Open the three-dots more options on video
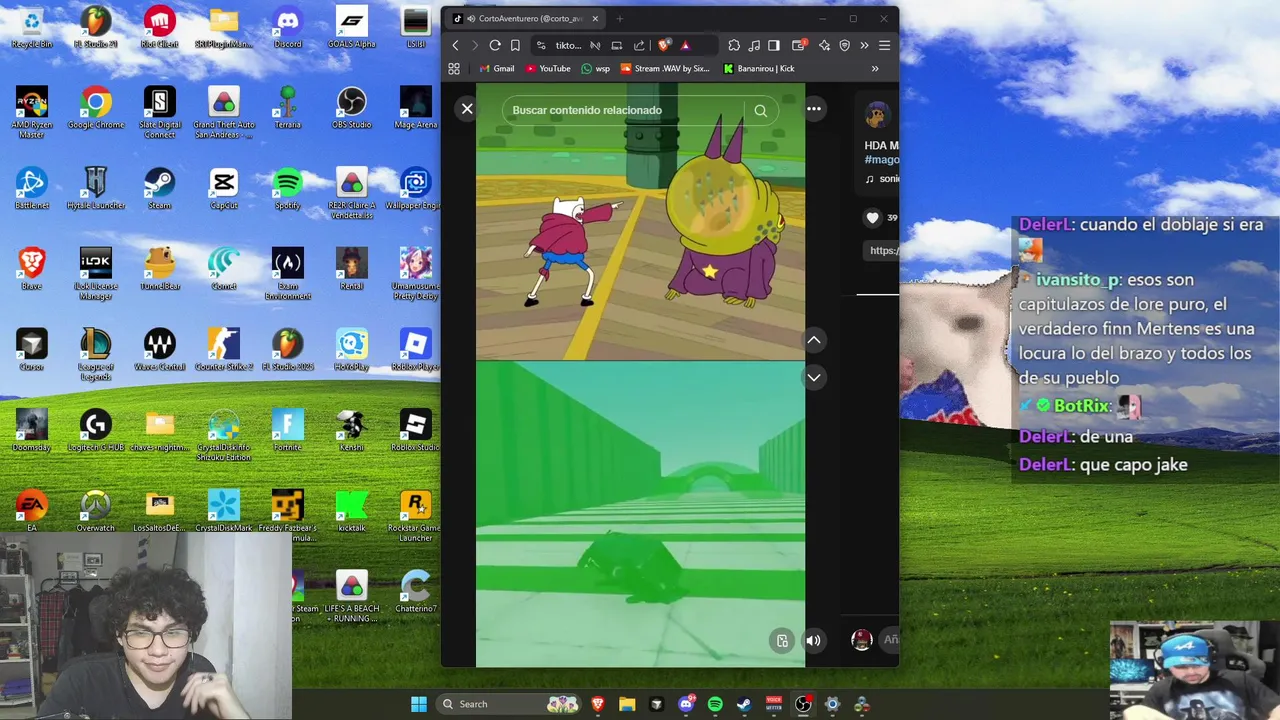 point(814,109)
